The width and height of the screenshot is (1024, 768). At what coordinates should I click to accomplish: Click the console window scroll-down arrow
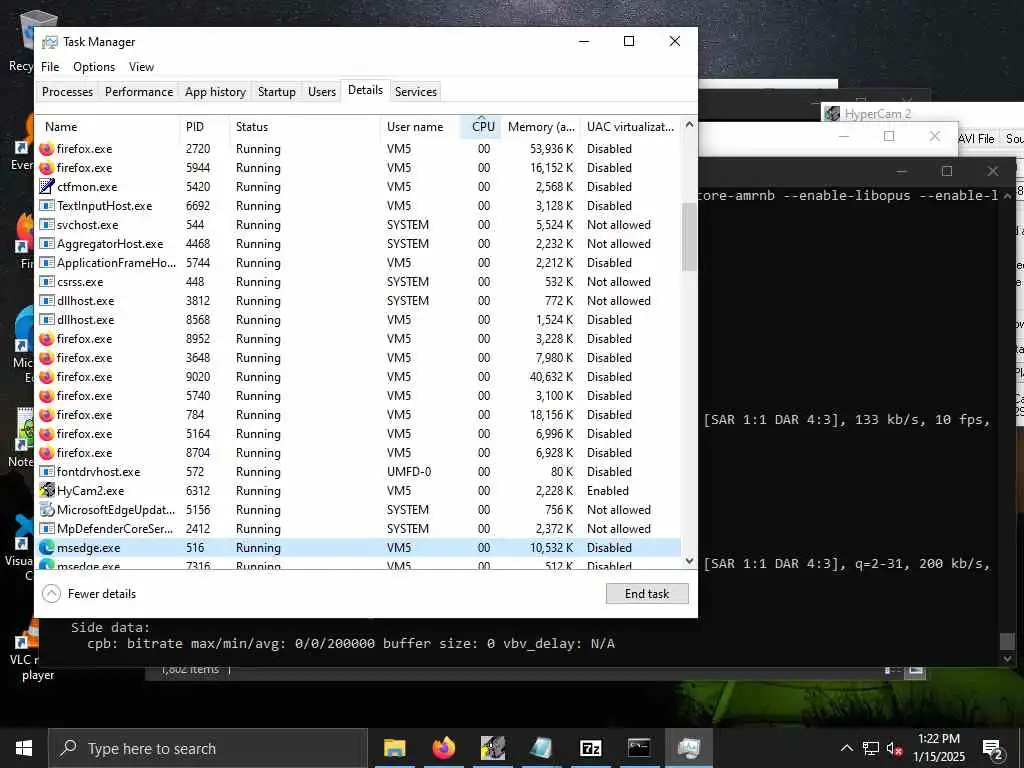click(x=1008, y=659)
